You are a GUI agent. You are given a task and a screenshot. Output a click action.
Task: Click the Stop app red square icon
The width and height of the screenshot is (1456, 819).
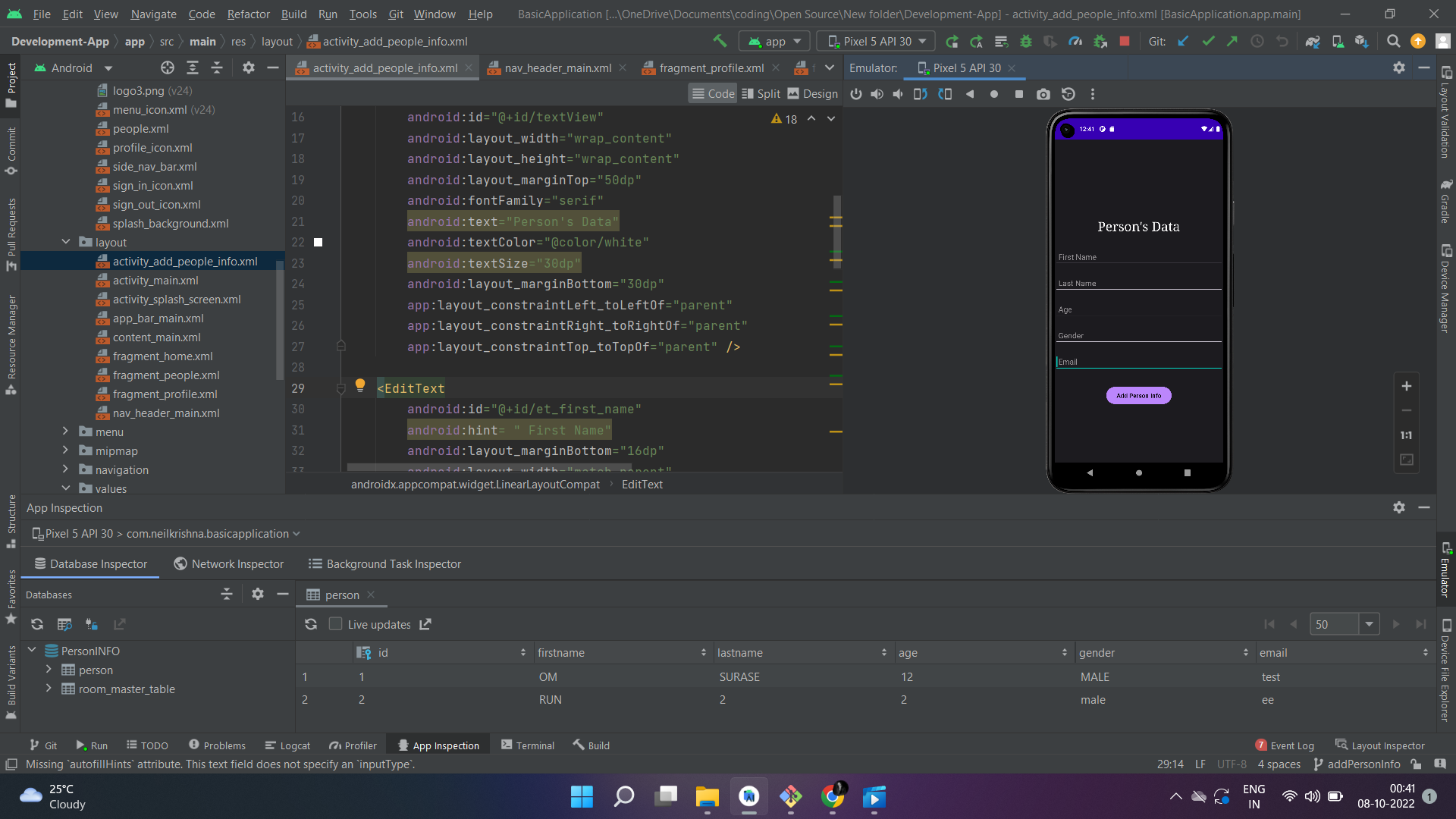click(1125, 42)
